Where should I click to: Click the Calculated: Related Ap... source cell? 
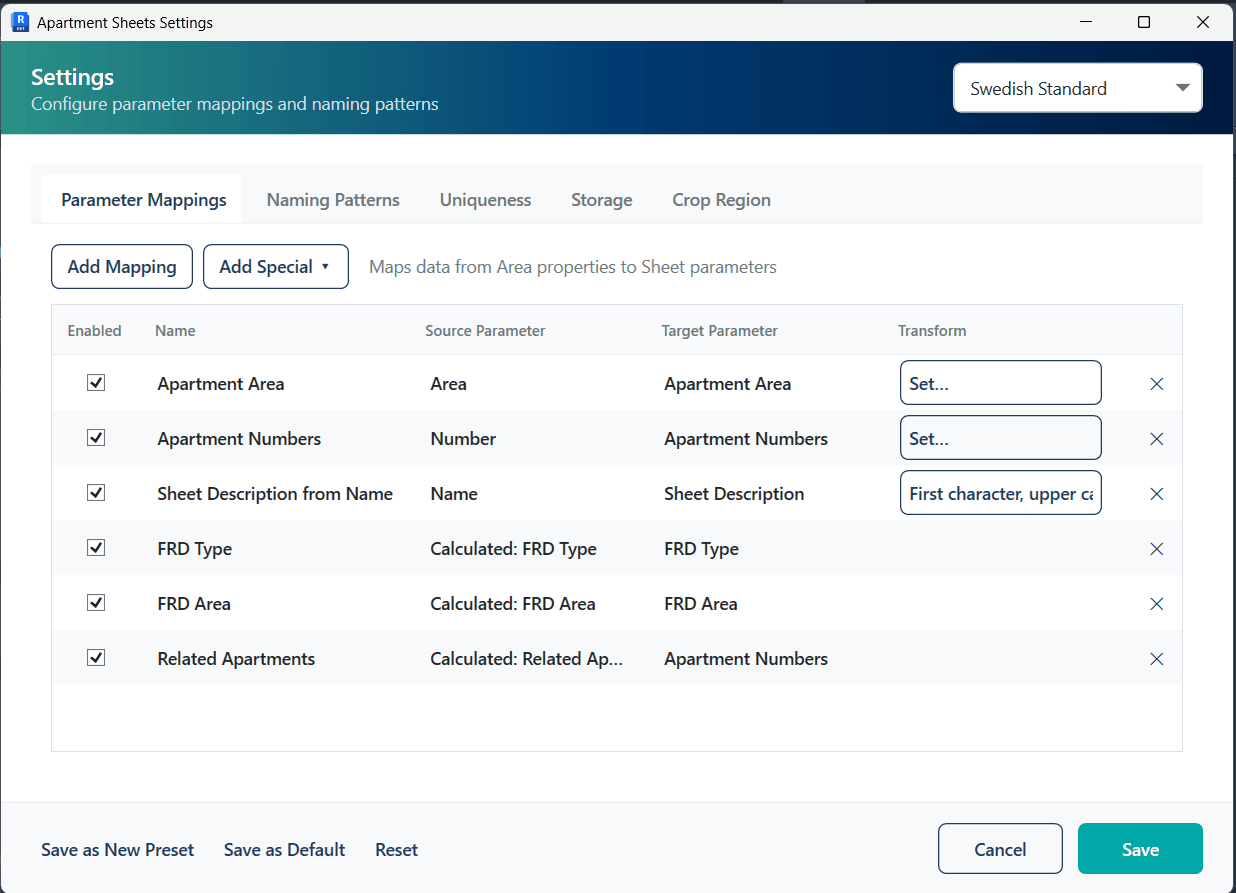click(x=527, y=659)
